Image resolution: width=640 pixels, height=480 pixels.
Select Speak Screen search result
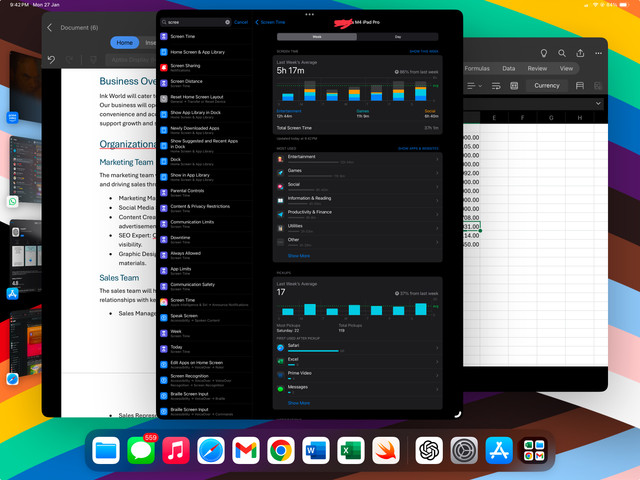[x=205, y=318]
